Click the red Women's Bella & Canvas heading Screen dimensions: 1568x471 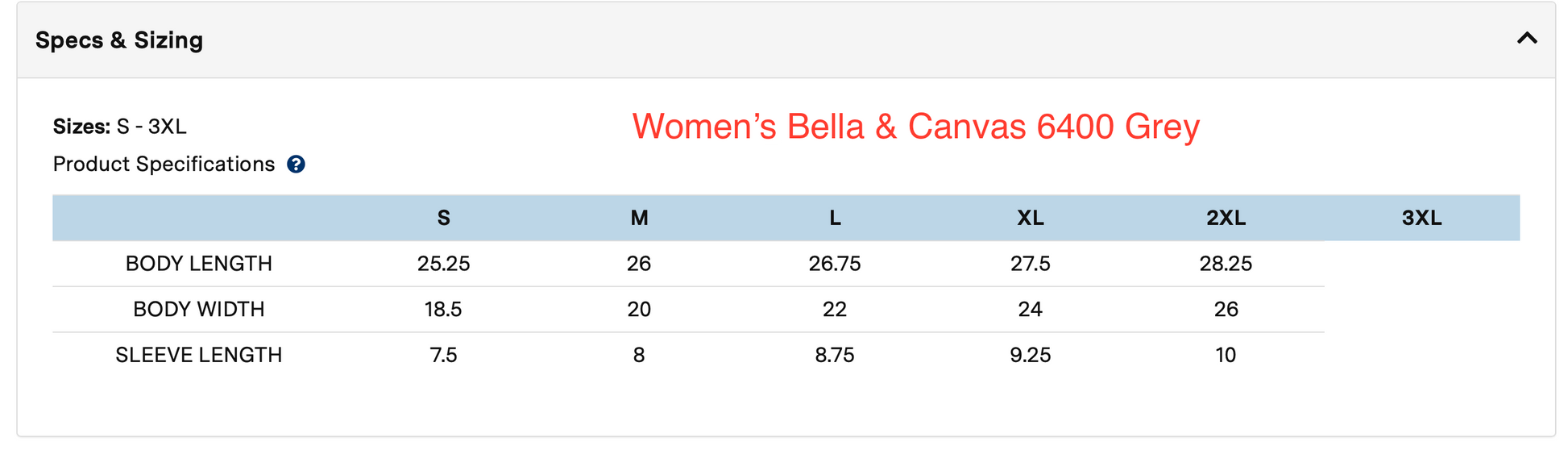(x=915, y=127)
